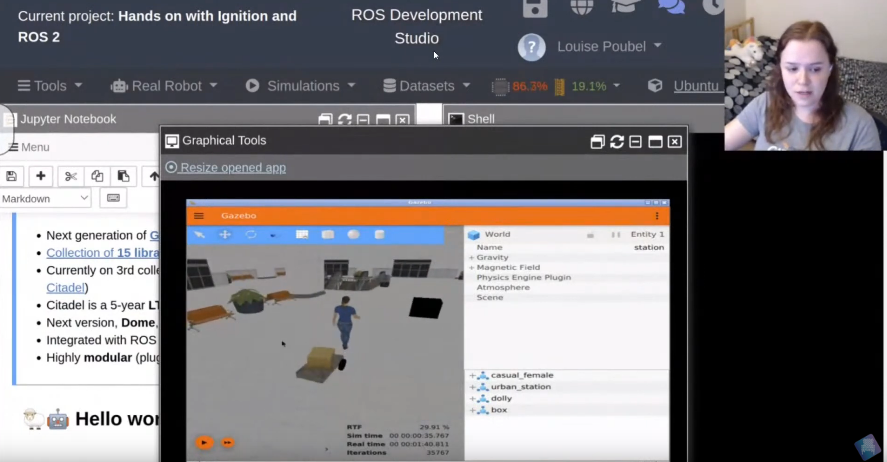Select the box tree item
887x462 pixels.
(x=499, y=410)
